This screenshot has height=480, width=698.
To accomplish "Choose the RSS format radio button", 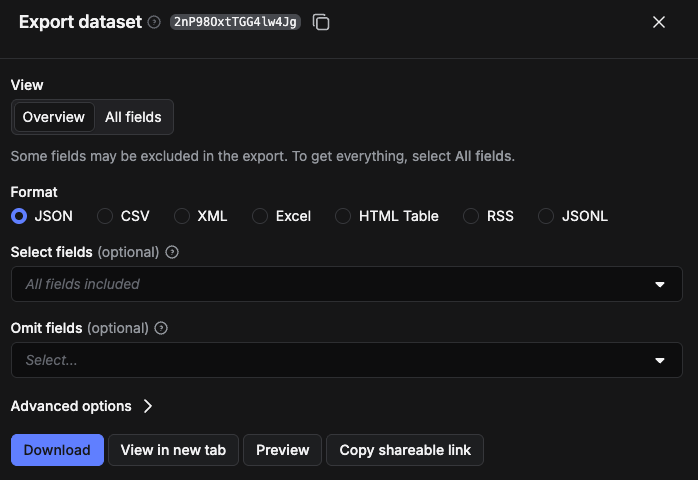I will [x=471, y=216].
